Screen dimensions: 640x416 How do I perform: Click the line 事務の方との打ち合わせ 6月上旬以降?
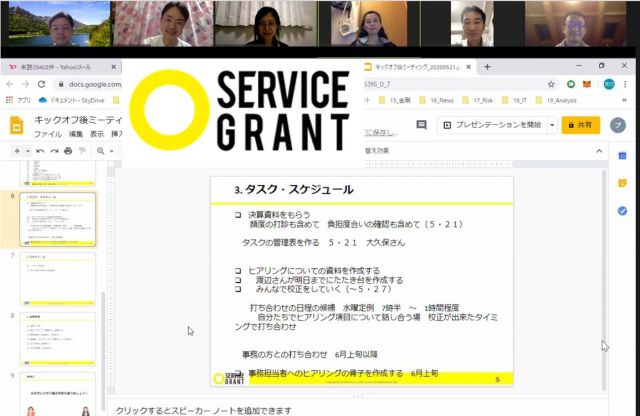tap(310, 354)
